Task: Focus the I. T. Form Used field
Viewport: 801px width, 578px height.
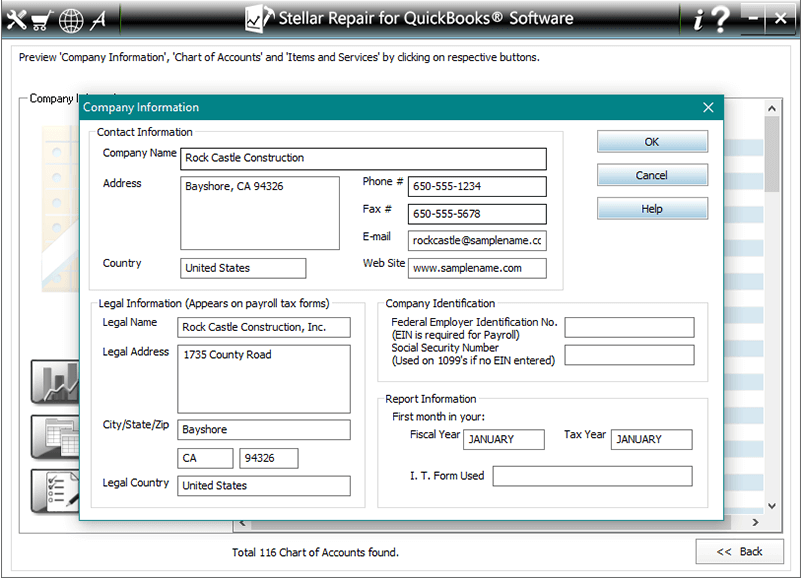Action: (592, 476)
